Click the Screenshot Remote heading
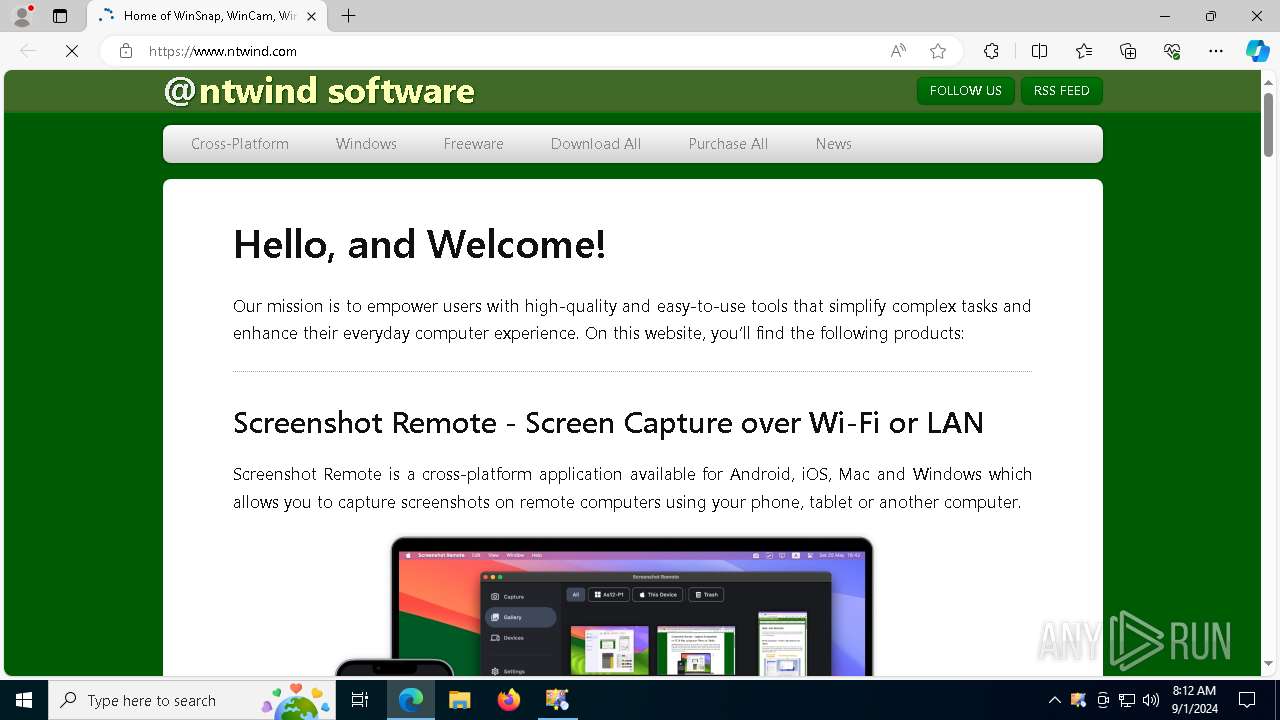The width and height of the screenshot is (1280, 720). pos(608,423)
